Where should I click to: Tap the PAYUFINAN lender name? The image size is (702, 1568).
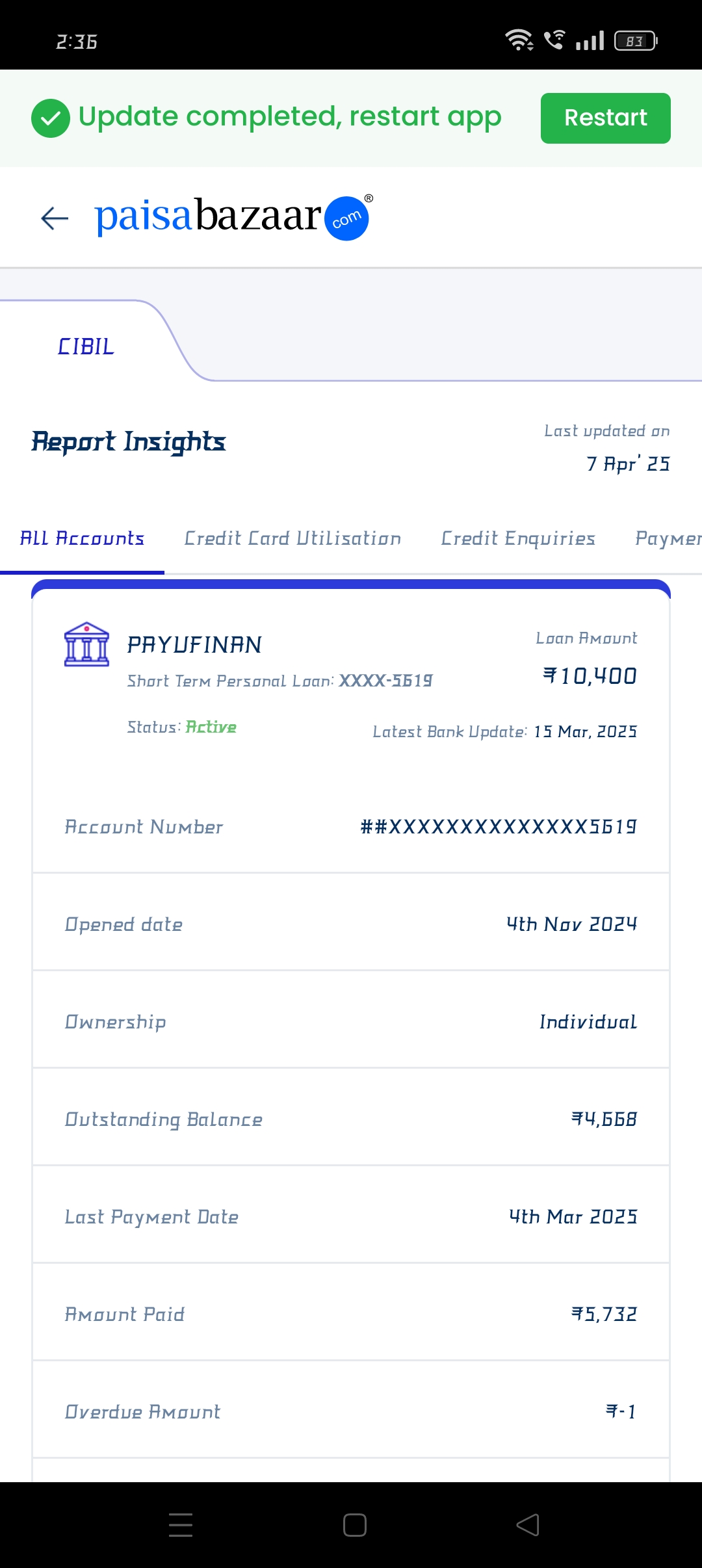[194, 645]
